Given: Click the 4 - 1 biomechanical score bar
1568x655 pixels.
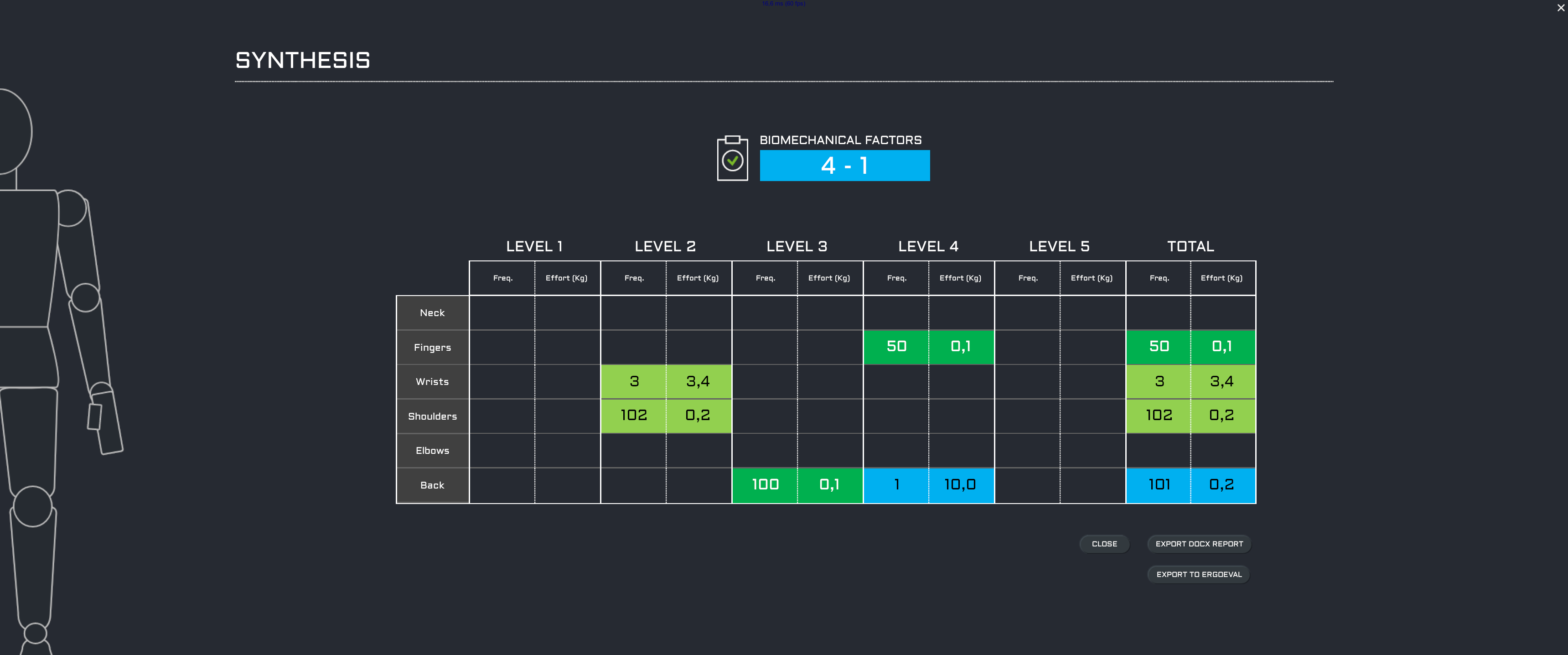Looking at the screenshot, I should point(844,166).
